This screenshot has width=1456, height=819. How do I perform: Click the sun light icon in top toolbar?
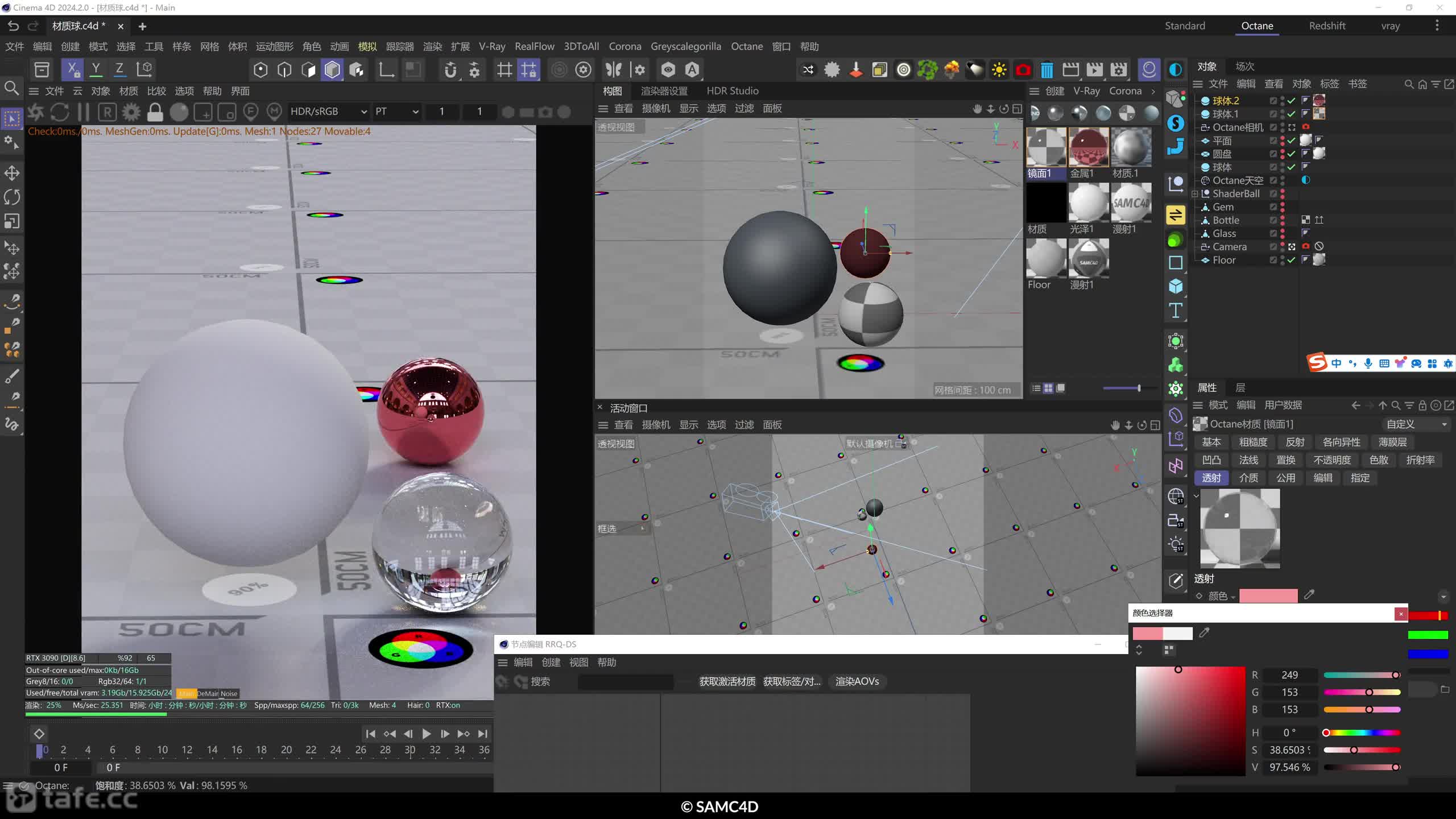(x=999, y=69)
